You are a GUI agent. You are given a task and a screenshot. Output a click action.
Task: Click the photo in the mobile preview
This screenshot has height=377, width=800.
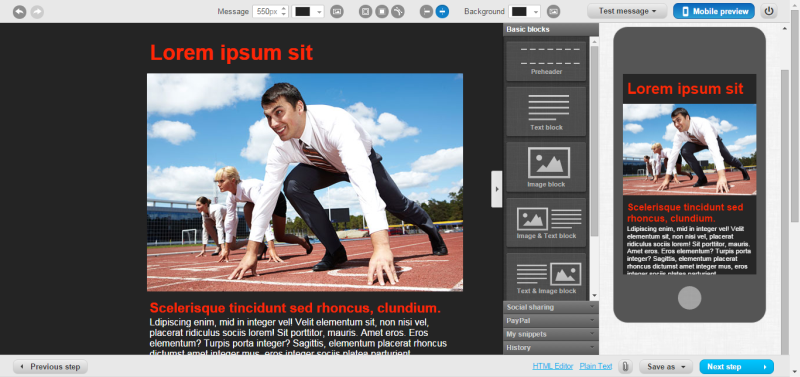[689, 149]
